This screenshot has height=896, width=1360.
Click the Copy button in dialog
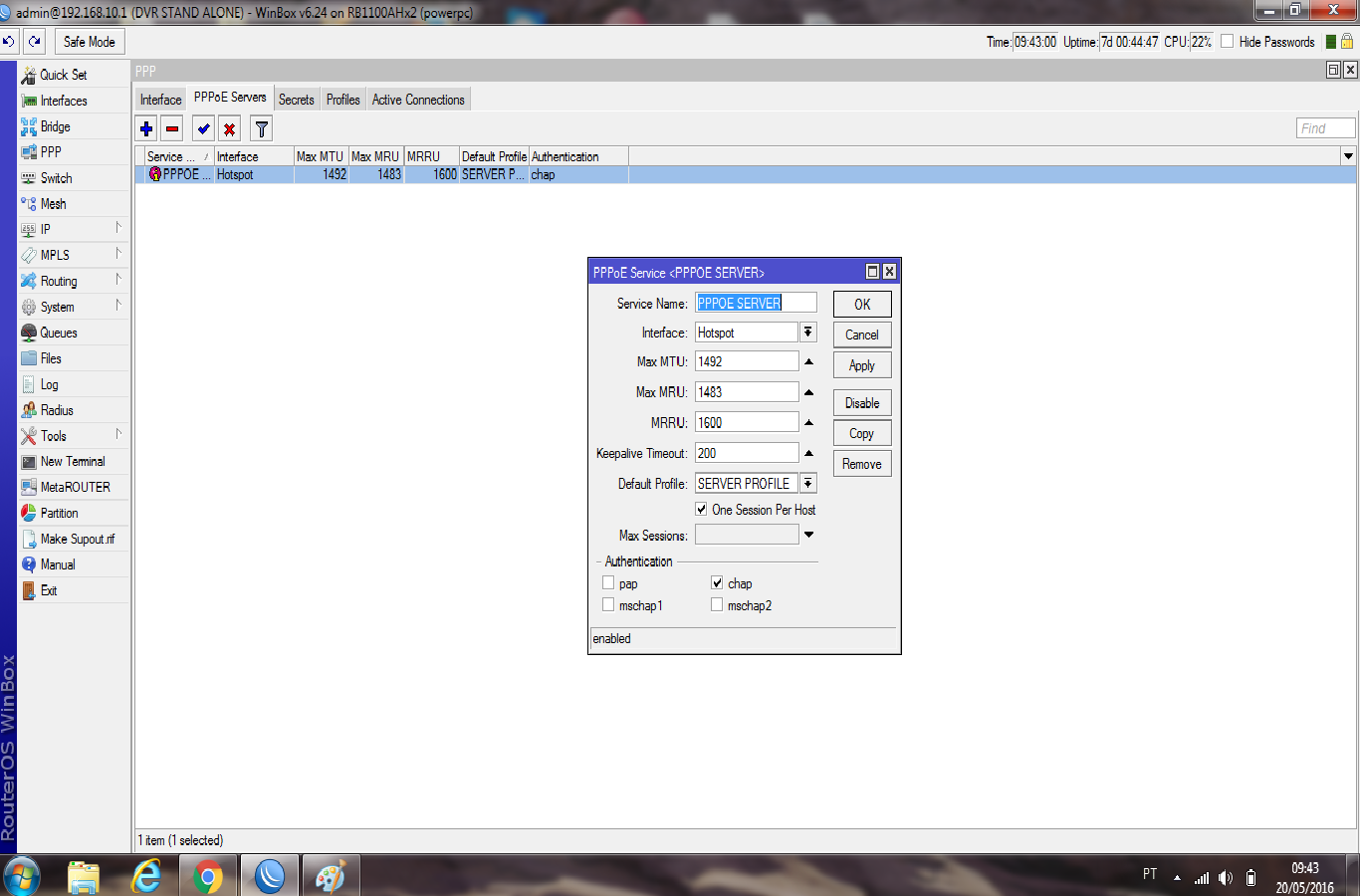click(x=862, y=433)
